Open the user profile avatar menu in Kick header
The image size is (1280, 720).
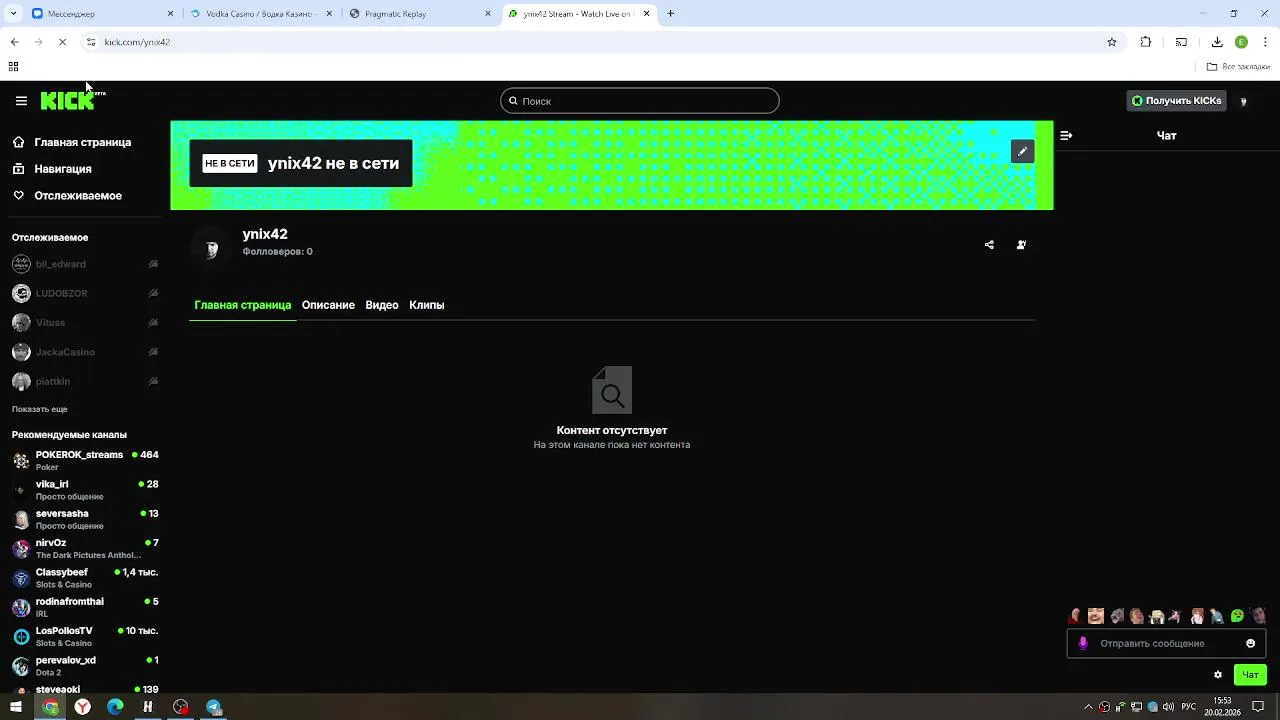1243,101
